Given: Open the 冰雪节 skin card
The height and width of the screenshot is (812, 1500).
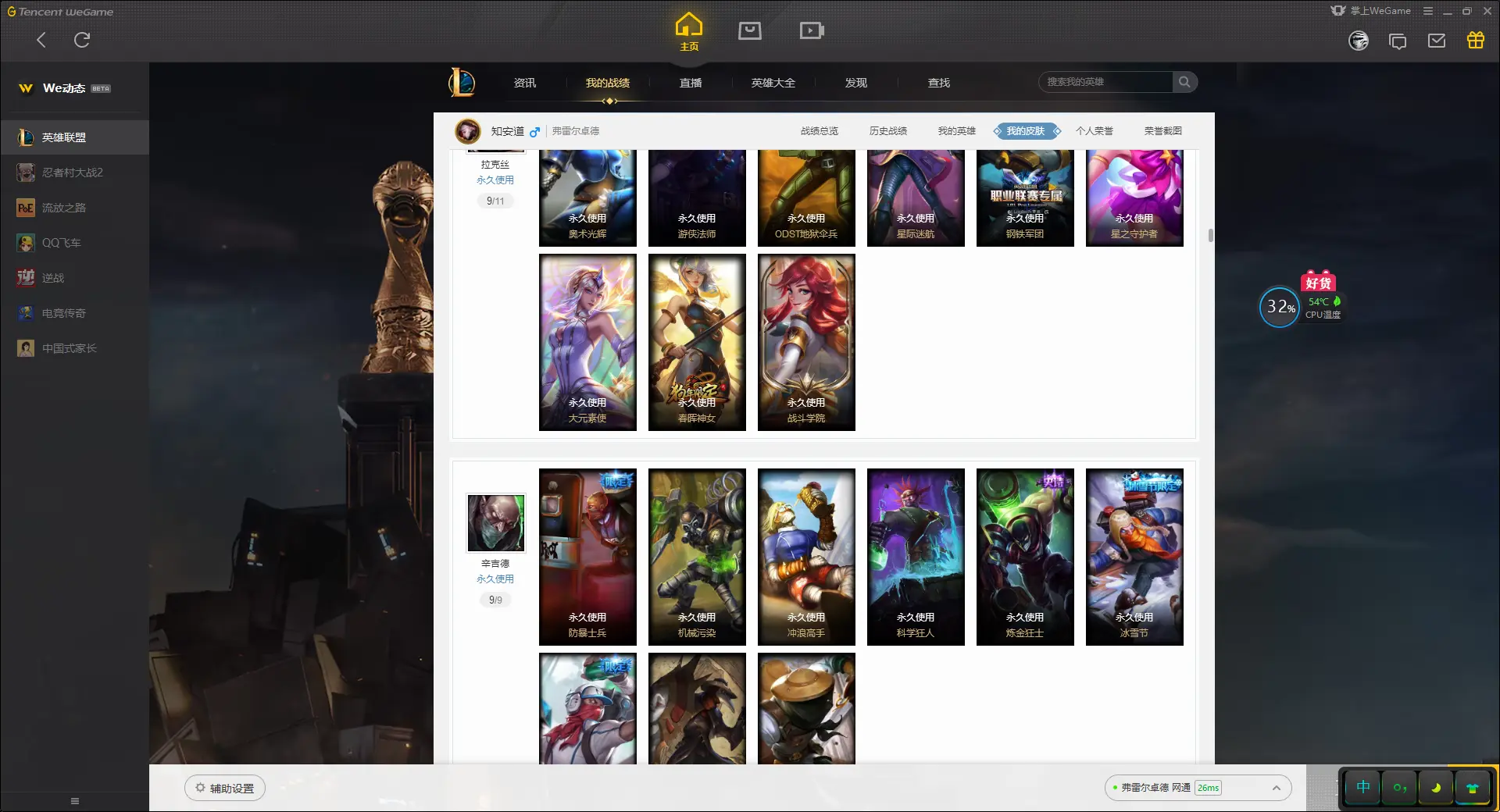Looking at the screenshot, I should click(x=1134, y=557).
